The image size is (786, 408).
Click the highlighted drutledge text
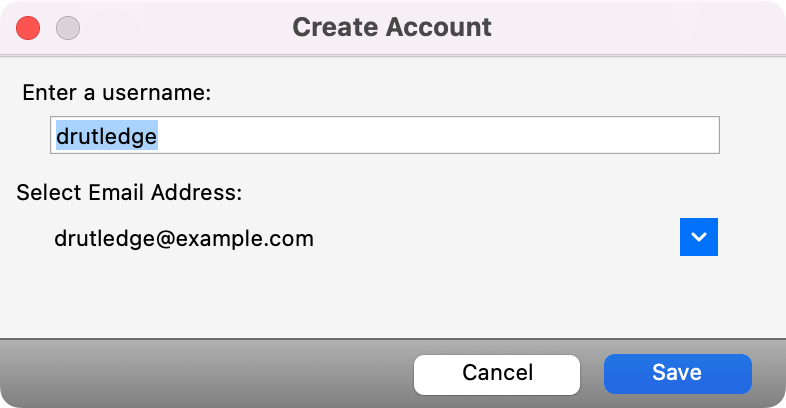[106, 136]
